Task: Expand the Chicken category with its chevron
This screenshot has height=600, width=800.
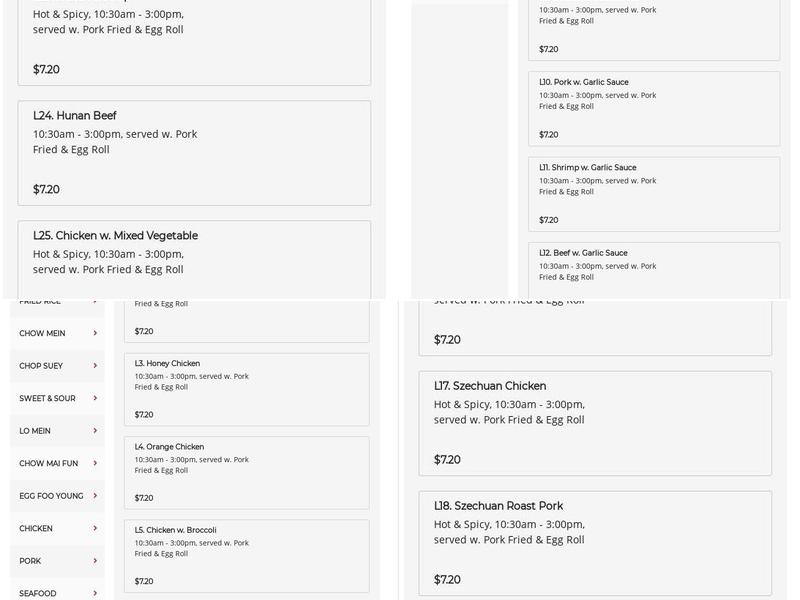Action: click(x=95, y=528)
